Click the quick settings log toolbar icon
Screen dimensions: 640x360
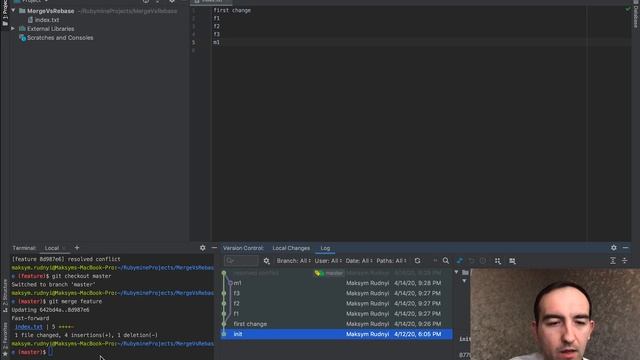512,261
